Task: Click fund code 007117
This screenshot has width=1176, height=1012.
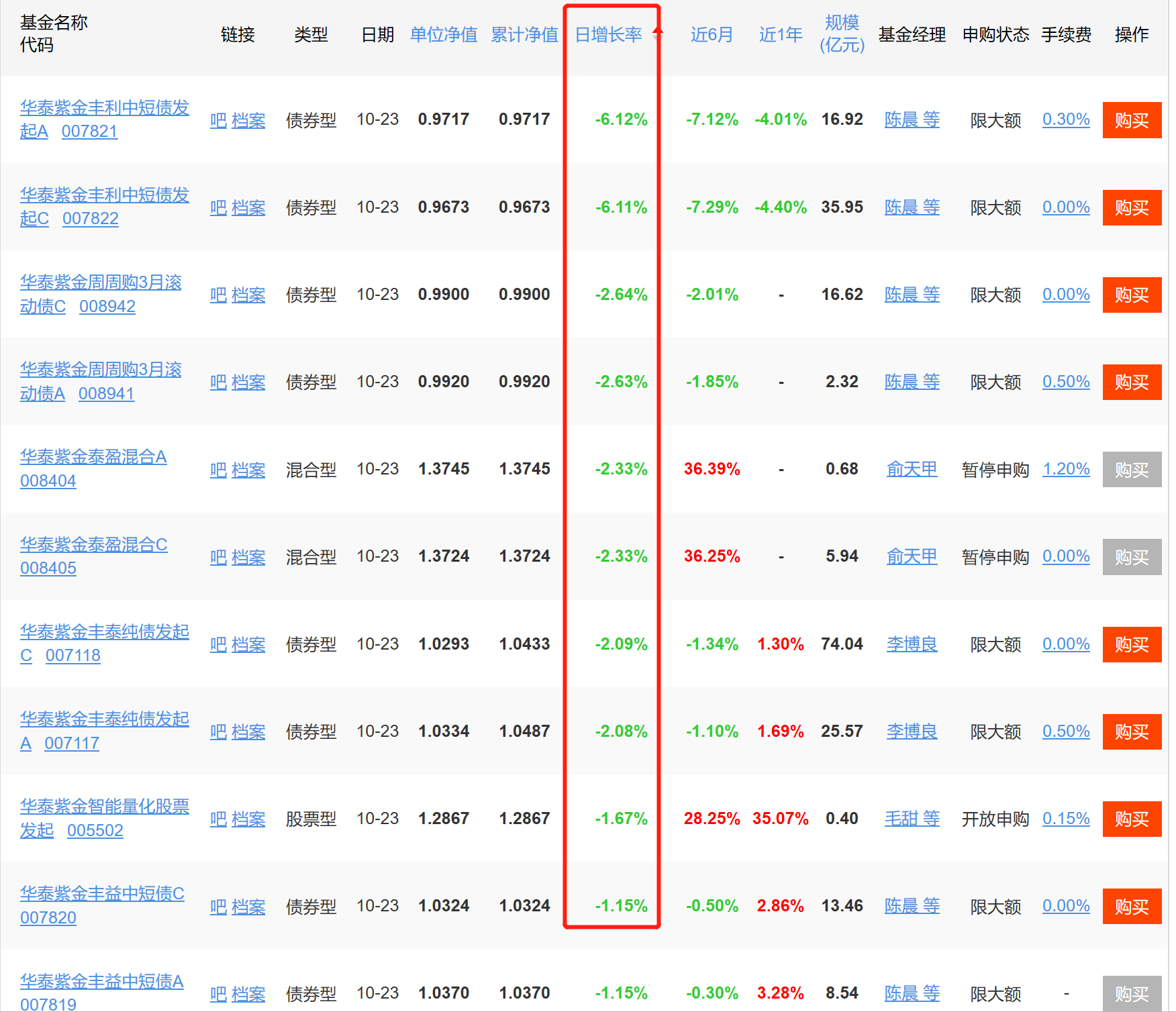Action: click(x=72, y=743)
